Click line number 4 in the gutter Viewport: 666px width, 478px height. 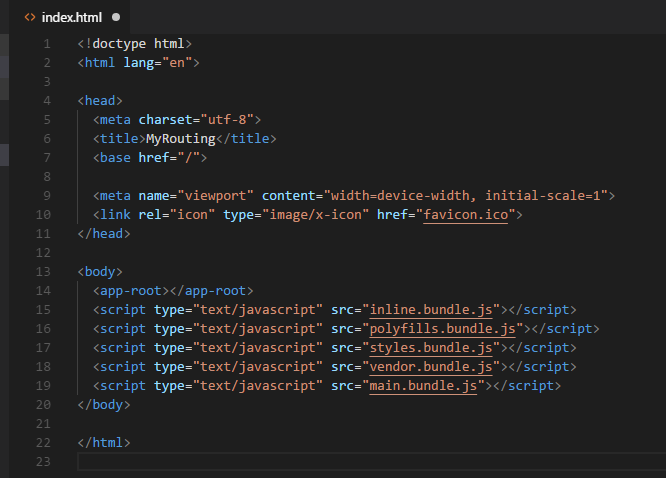pyautogui.click(x=47, y=101)
